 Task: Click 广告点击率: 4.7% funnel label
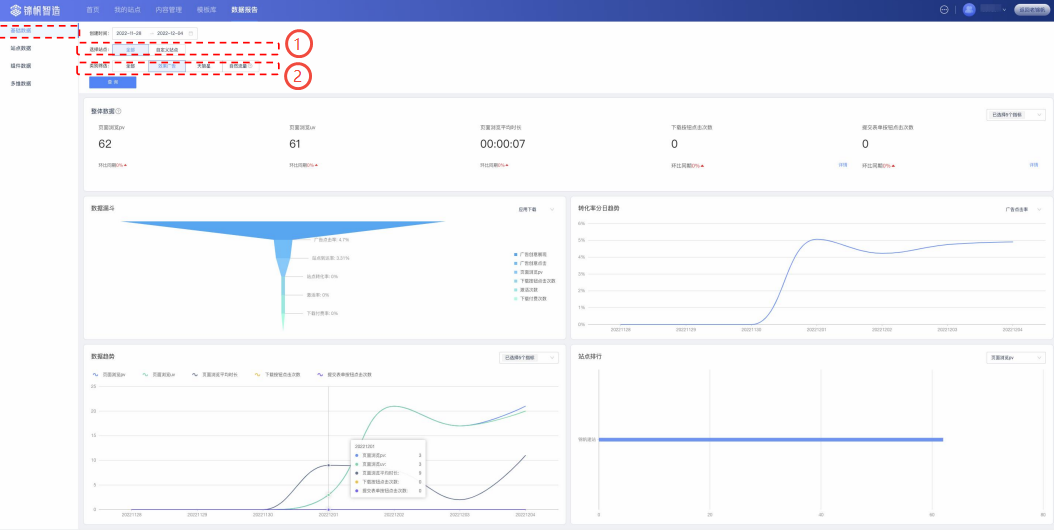coord(331,240)
